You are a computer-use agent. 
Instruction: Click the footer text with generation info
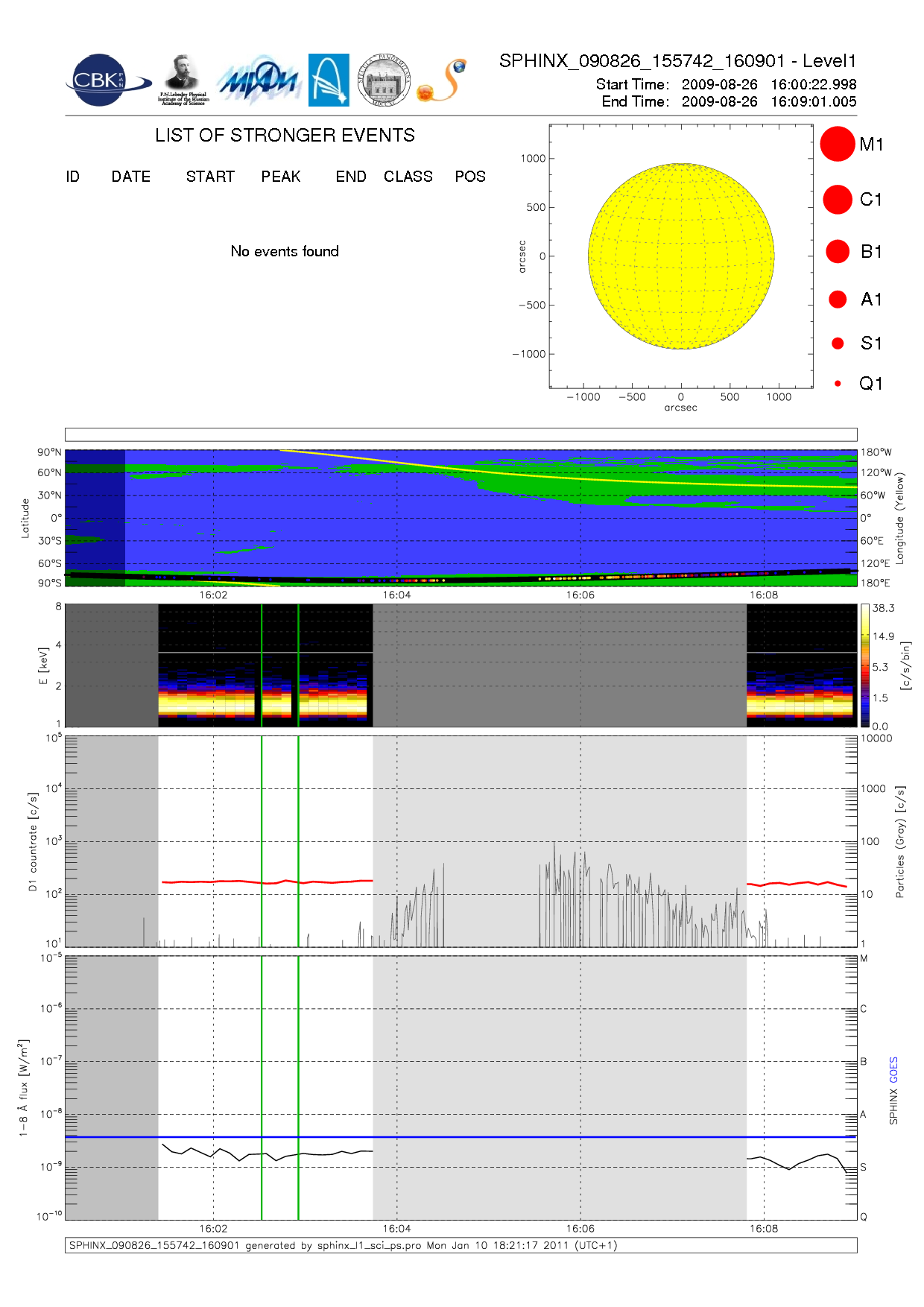tap(343, 1245)
